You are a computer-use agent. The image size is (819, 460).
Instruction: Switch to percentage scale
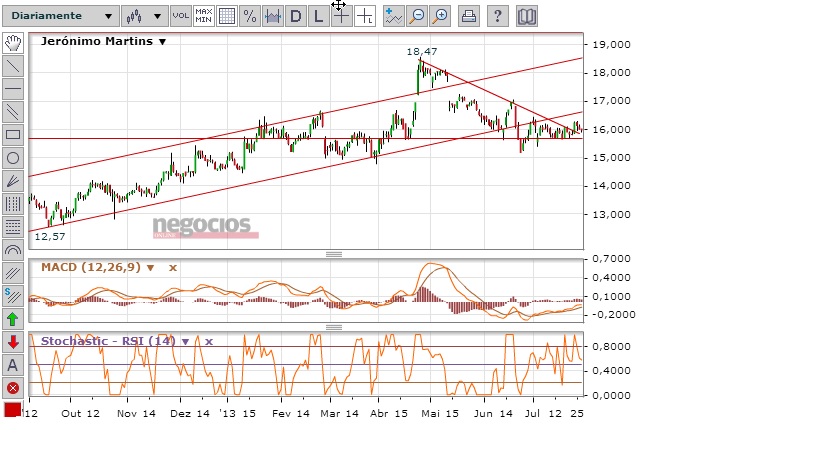pyautogui.click(x=250, y=16)
